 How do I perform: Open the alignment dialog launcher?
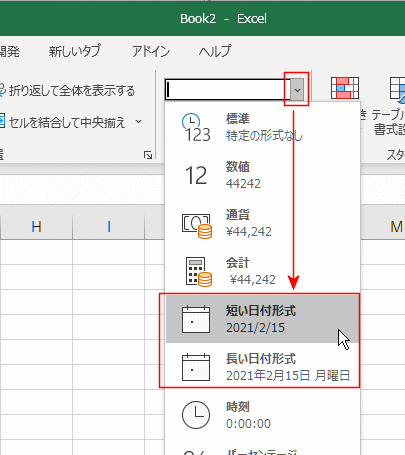tap(148, 155)
